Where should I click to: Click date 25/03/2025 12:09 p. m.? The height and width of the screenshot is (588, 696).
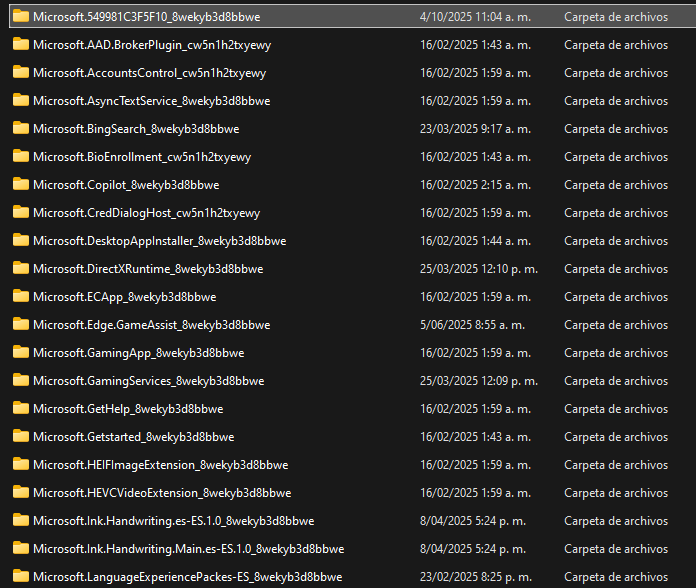coord(478,381)
